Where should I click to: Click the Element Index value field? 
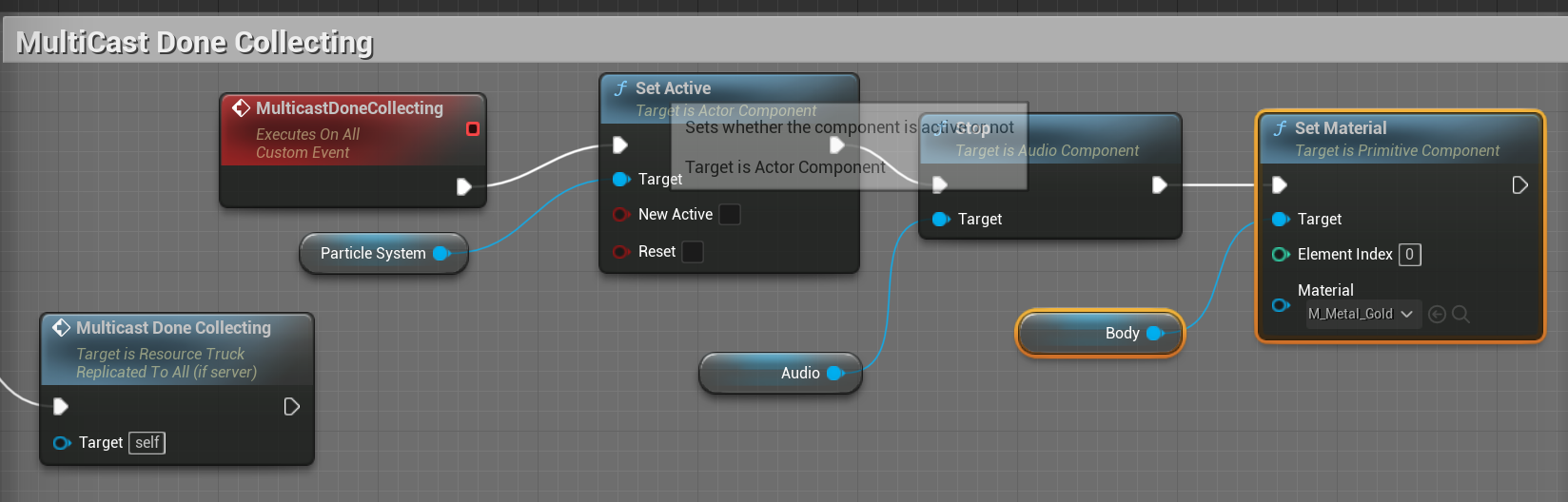pyautogui.click(x=1410, y=254)
